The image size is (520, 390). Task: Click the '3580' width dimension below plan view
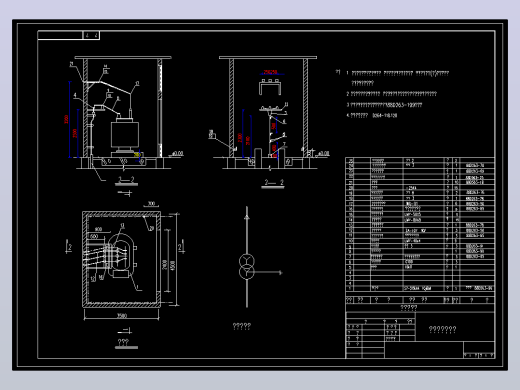pos(122,316)
